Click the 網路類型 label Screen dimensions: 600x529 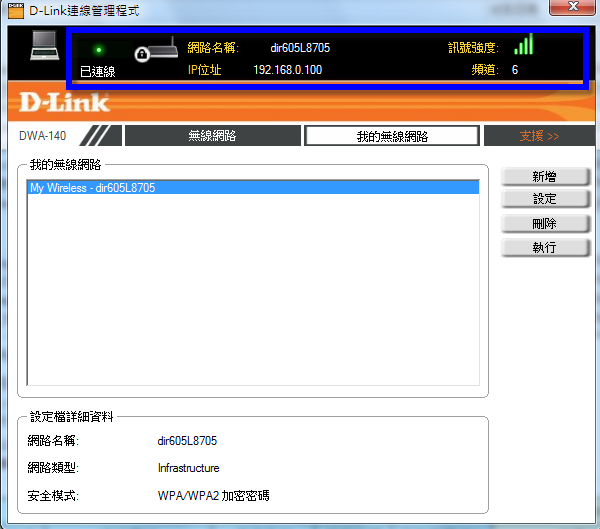coord(53,468)
